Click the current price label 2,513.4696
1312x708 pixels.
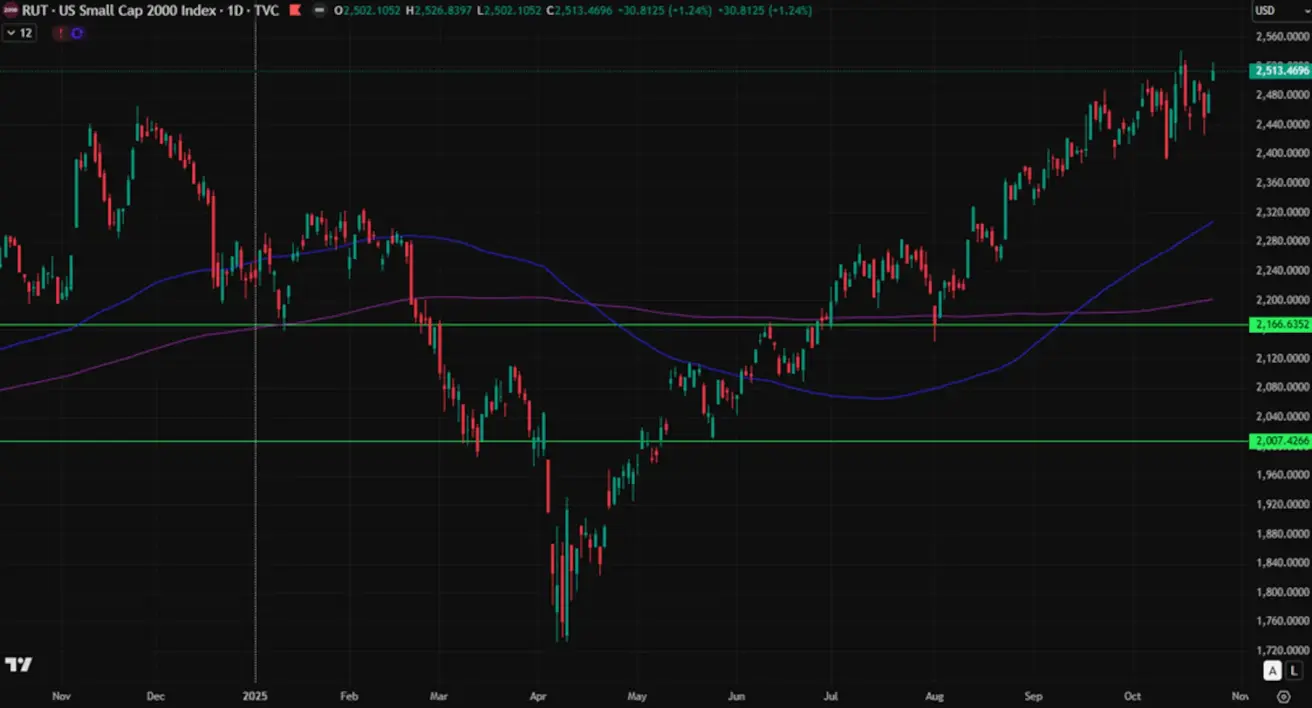coord(1280,71)
